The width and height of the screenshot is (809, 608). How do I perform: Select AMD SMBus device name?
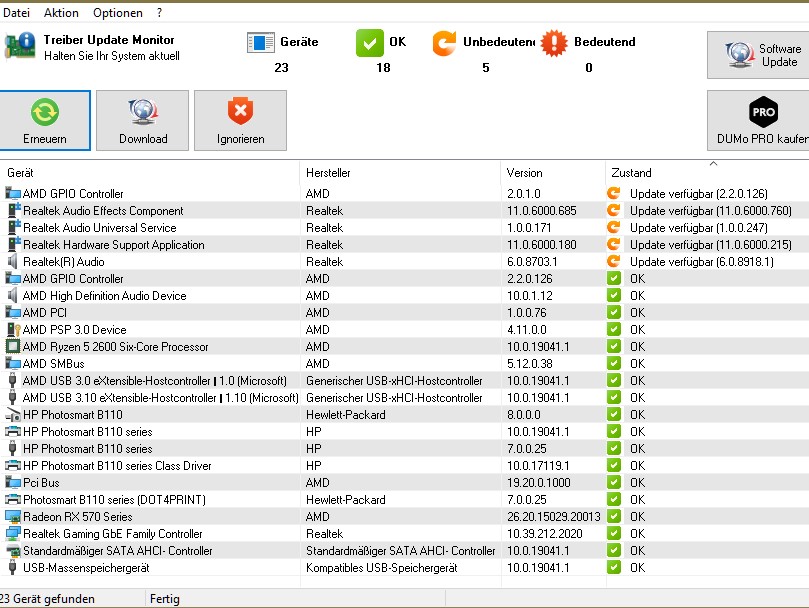pyautogui.click(x=53, y=364)
